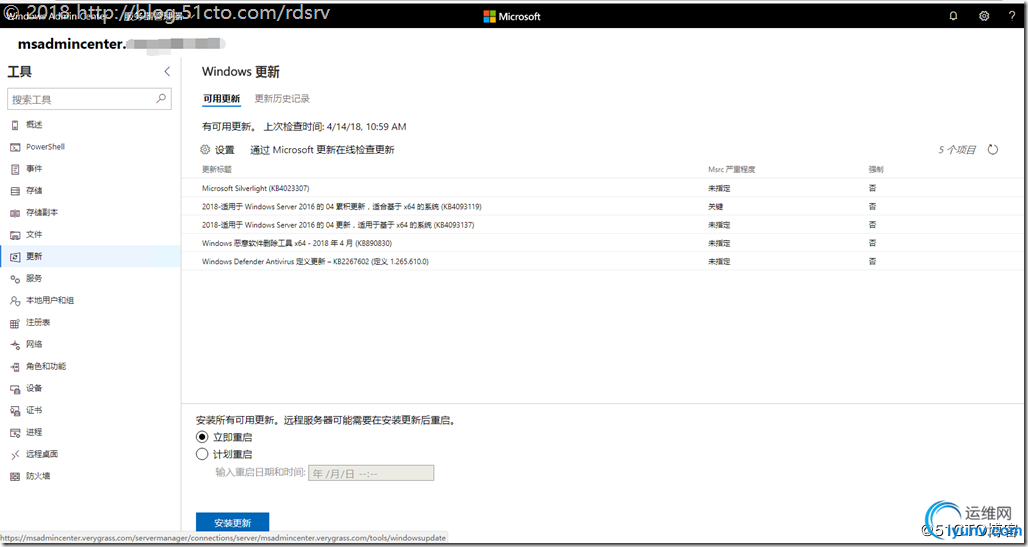
Task: Click the 5 个项目 item count
Action: [x=957, y=150]
